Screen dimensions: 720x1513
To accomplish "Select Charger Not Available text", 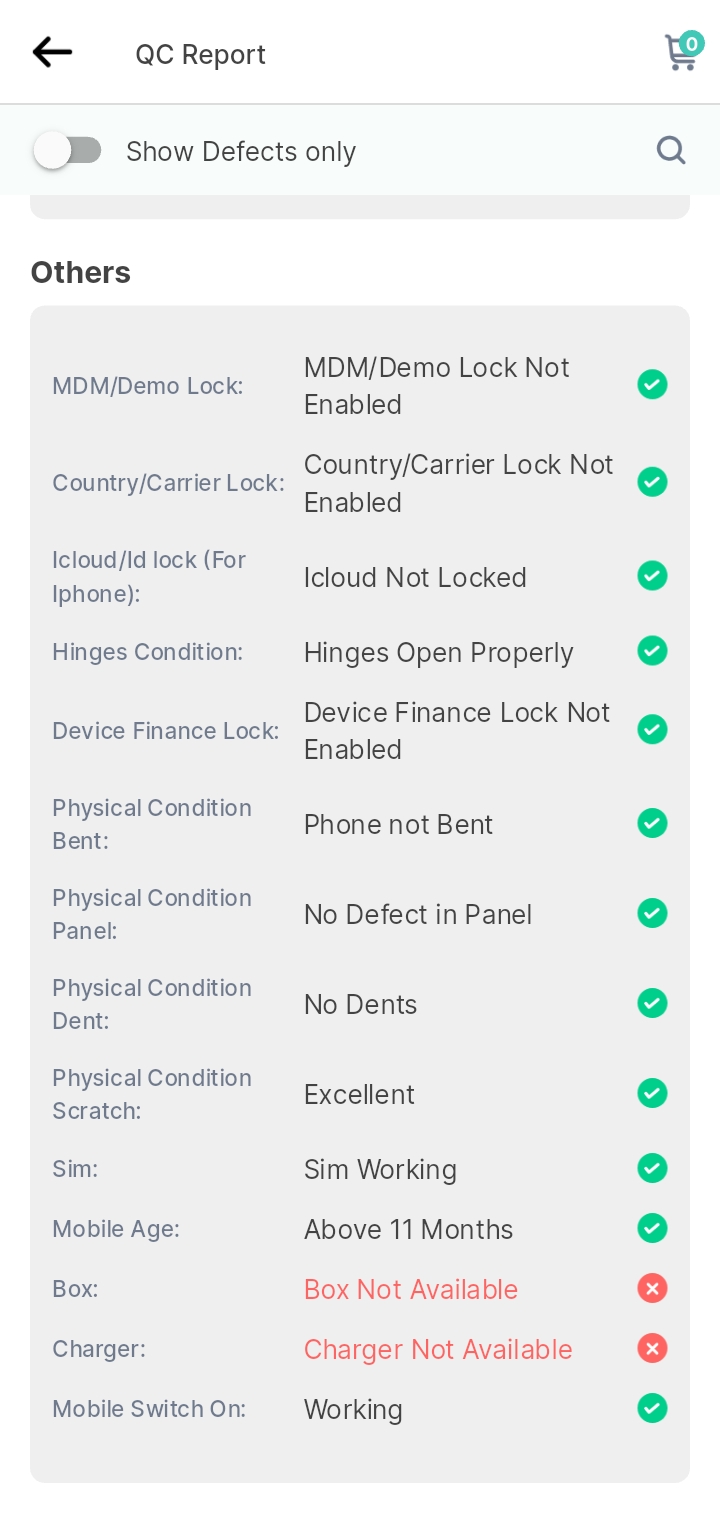I will pyautogui.click(x=438, y=1349).
